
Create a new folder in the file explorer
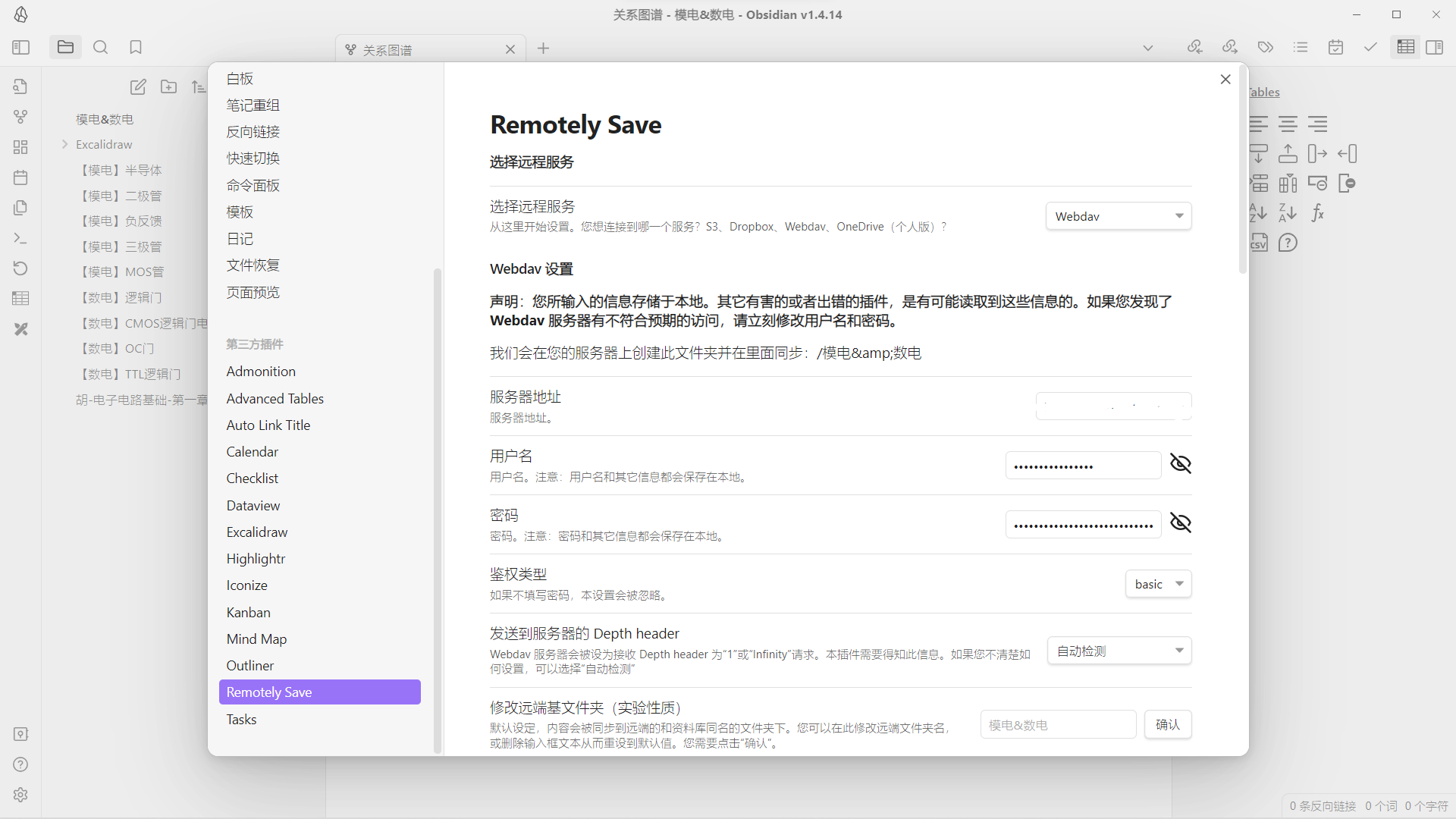[169, 87]
